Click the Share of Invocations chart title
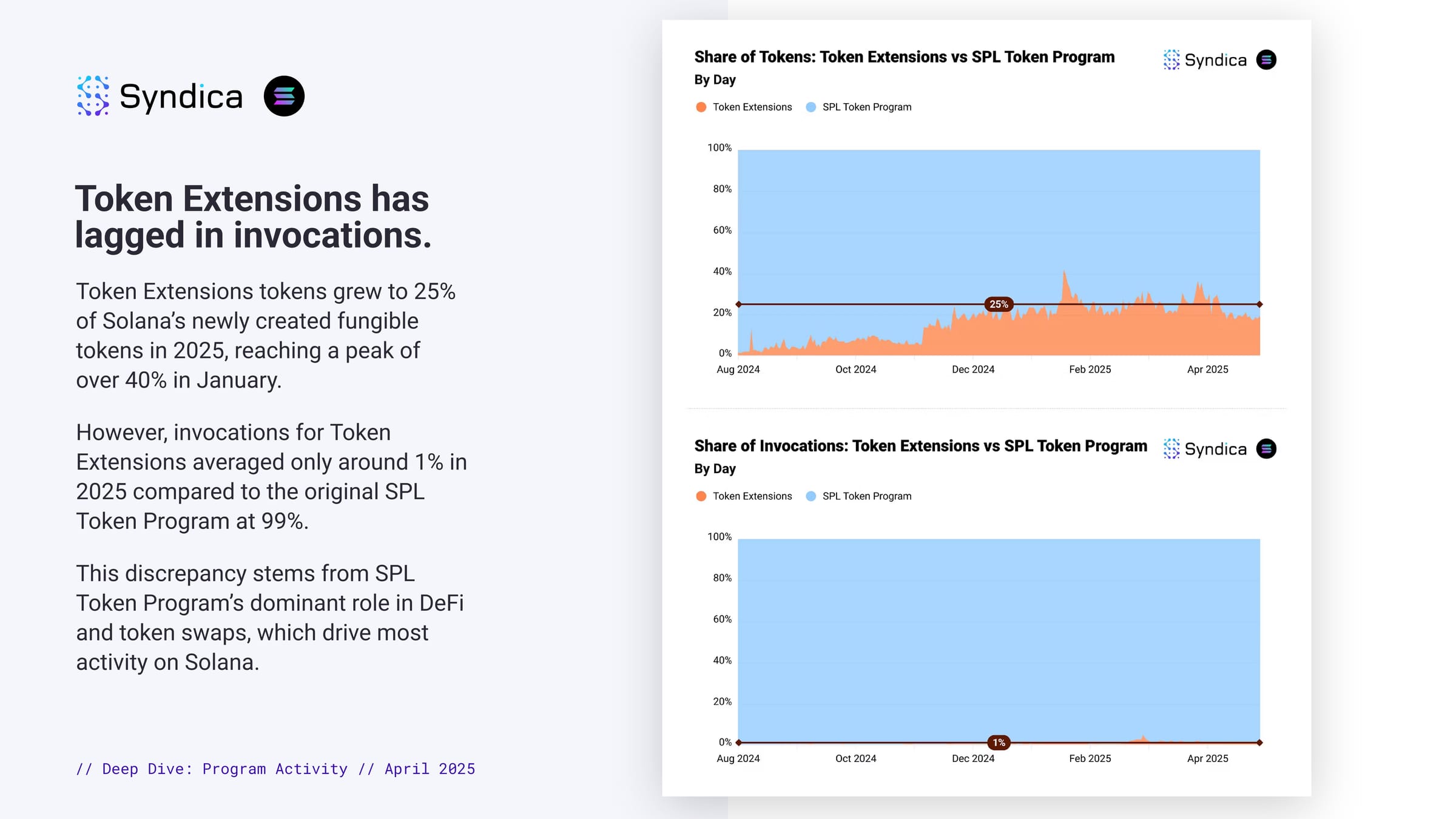1456x819 pixels. pyautogui.click(x=920, y=446)
